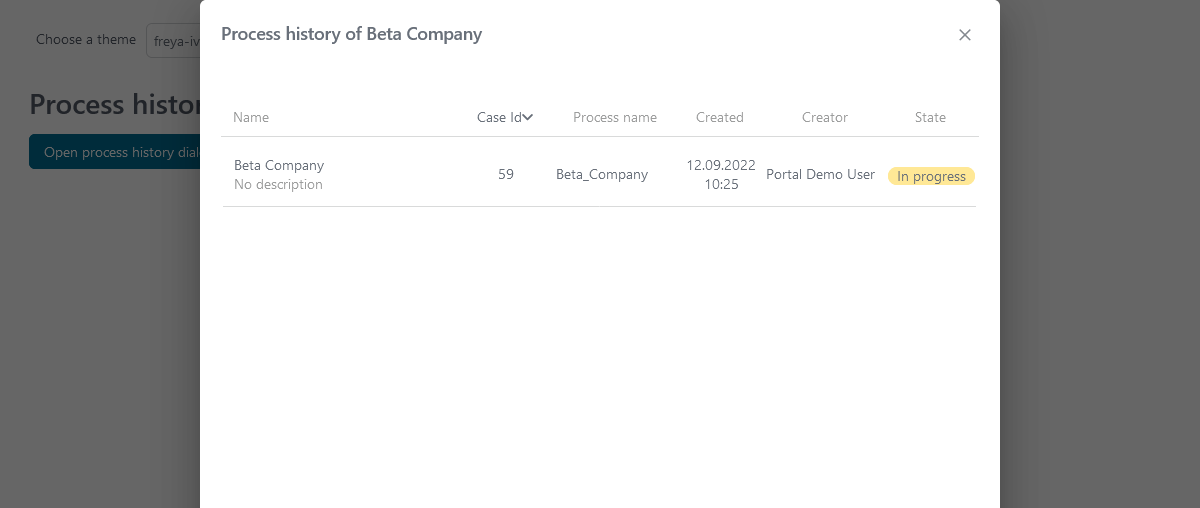Open the Beta Company case name

pyautogui.click(x=279, y=165)
